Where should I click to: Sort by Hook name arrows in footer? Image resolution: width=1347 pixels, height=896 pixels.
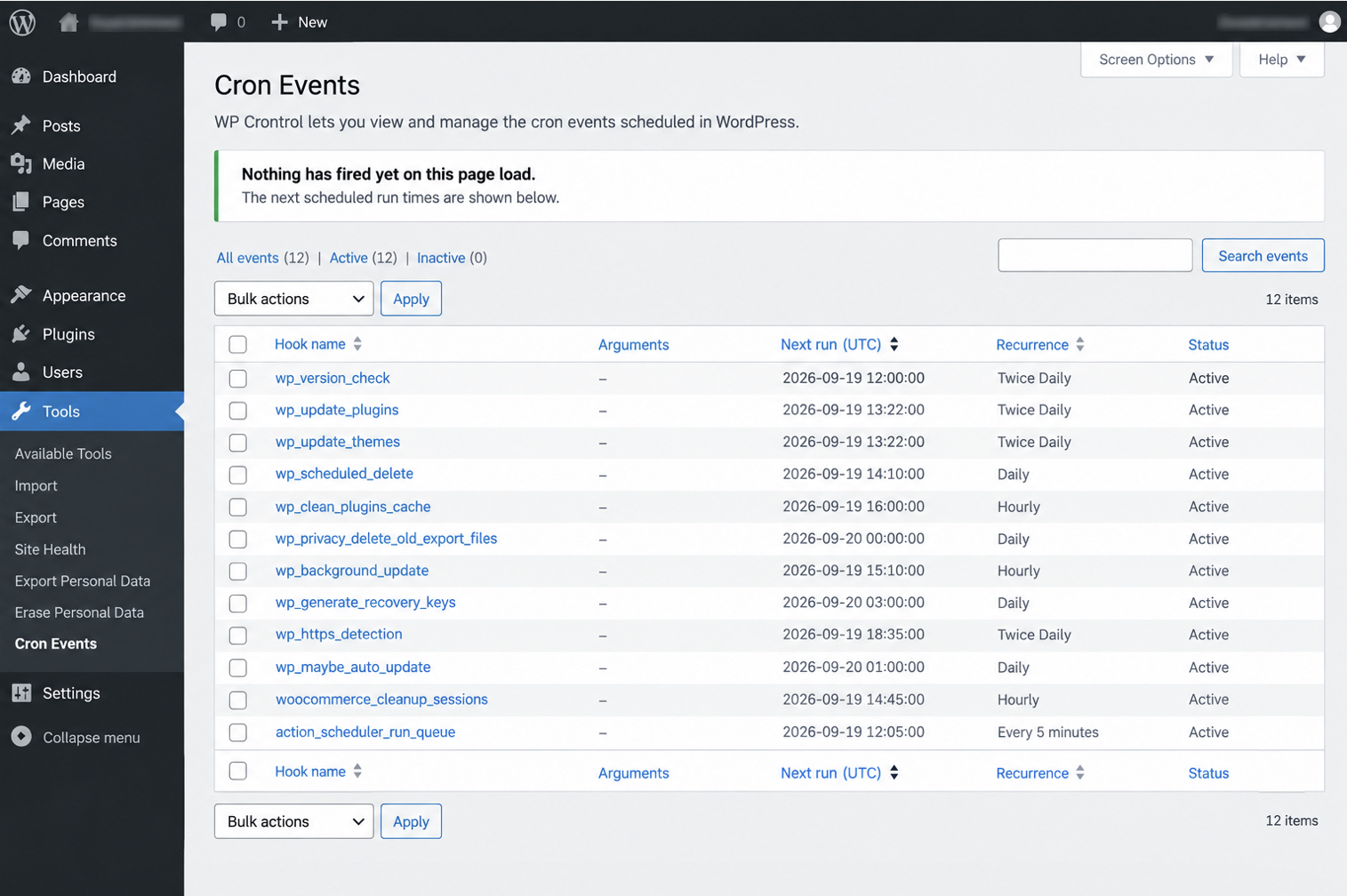point(357,772)
